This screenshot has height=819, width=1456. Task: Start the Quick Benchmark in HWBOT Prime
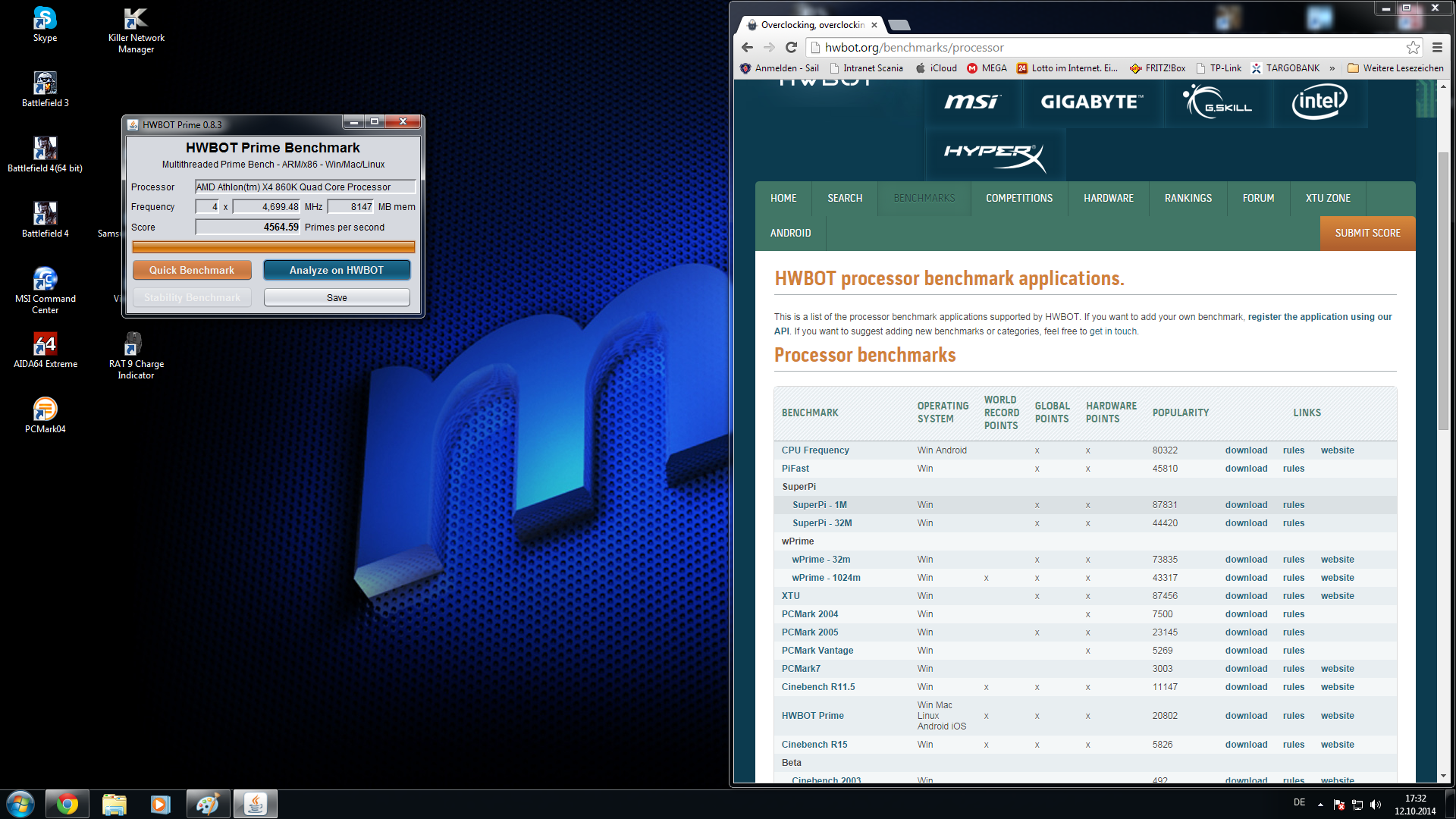192,270
